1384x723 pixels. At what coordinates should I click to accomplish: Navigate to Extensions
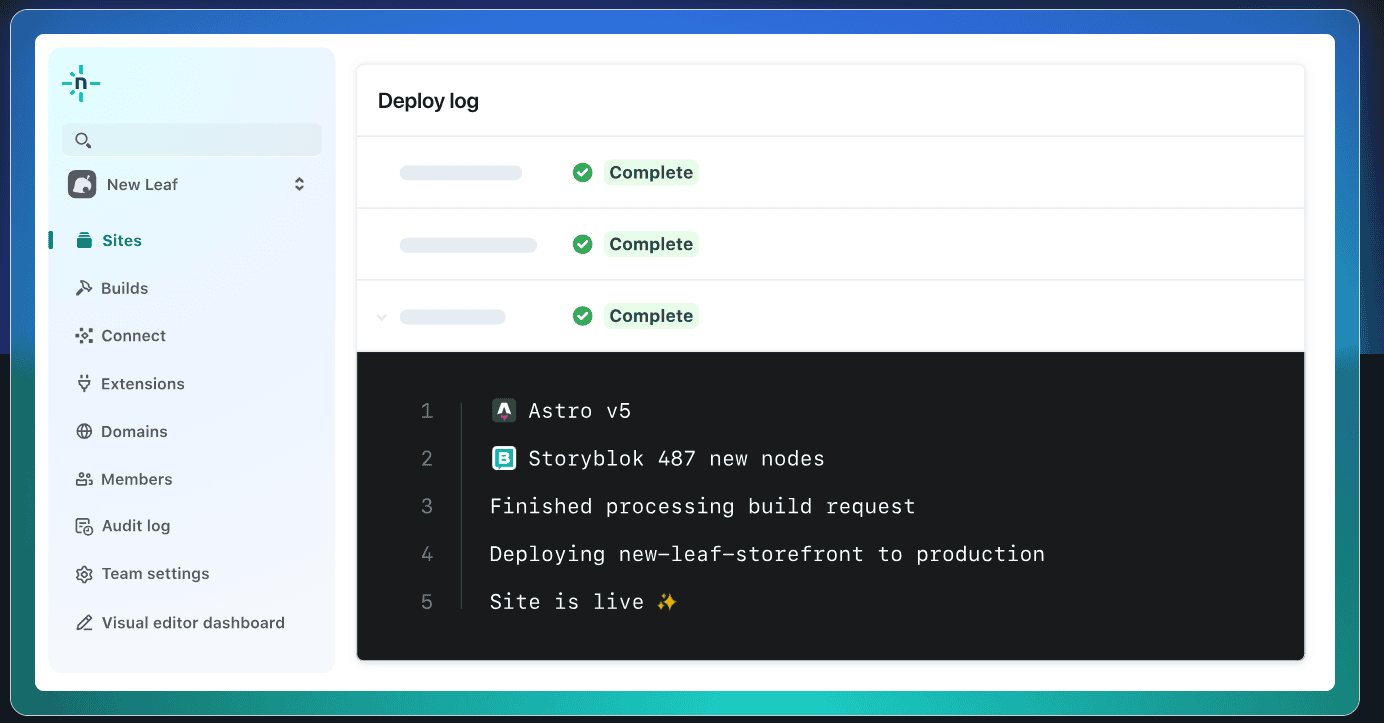click(x=143, y=384)
